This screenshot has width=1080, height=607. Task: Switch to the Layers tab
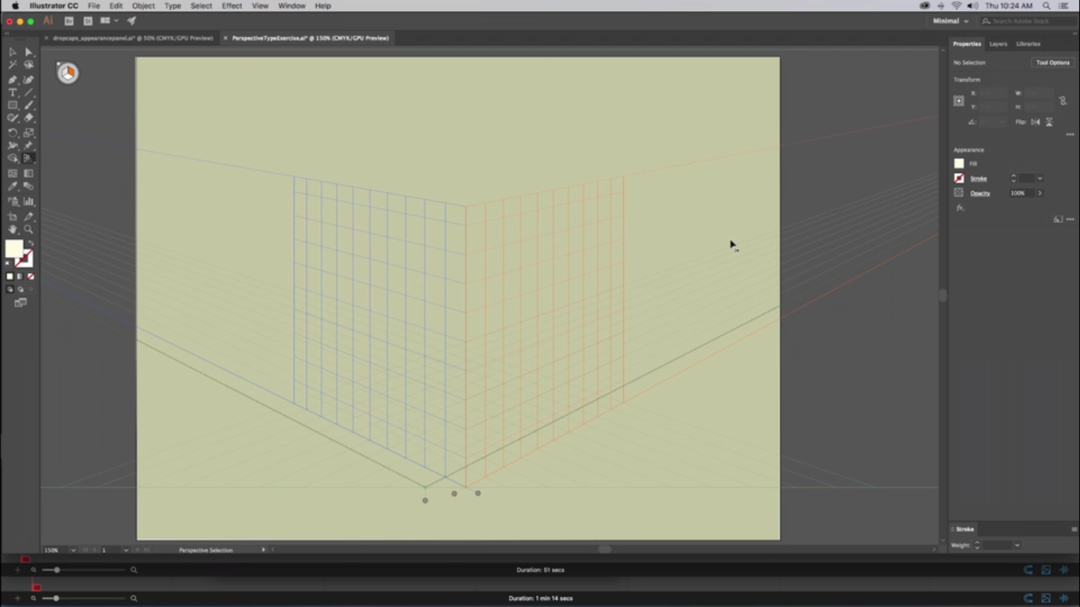(x=997, y=44)
